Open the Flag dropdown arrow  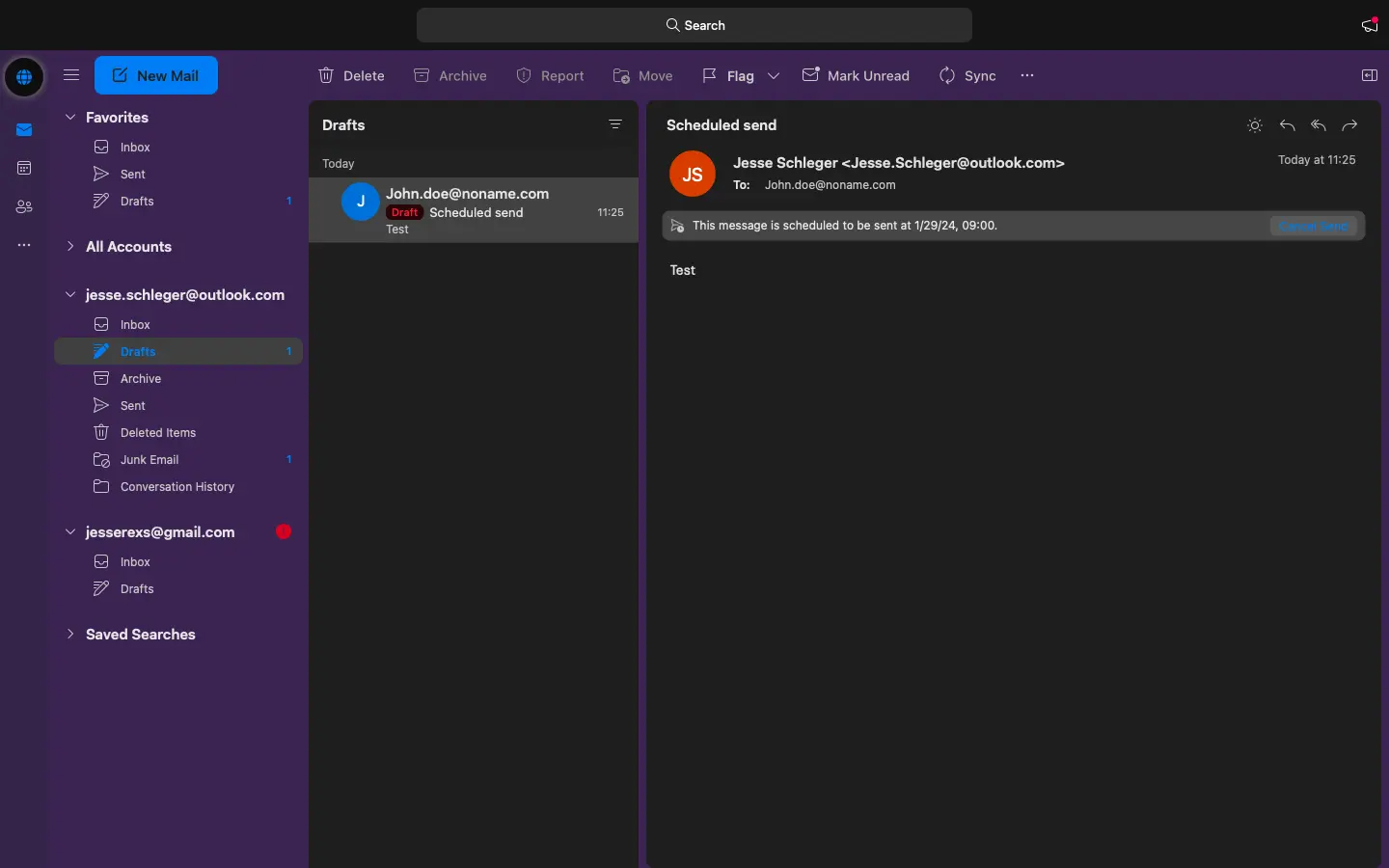pos(774,75)
